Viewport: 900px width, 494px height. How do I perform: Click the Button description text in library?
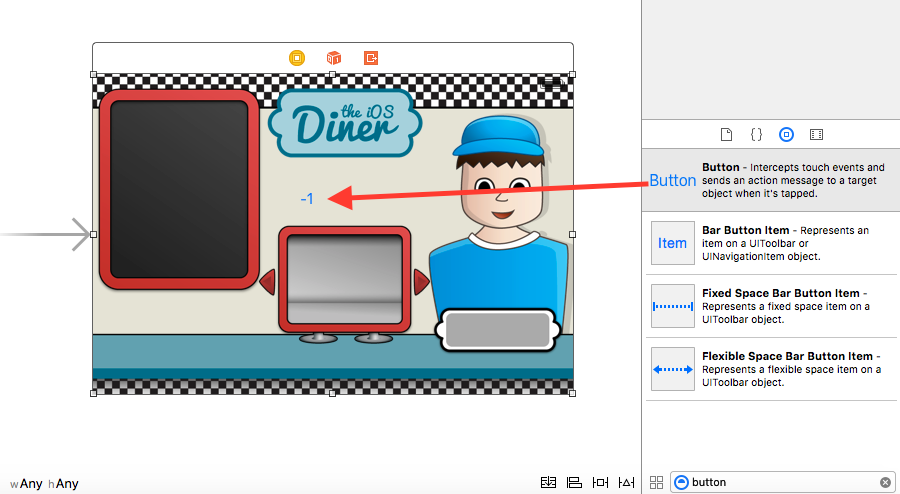click(x=793, y=180)
